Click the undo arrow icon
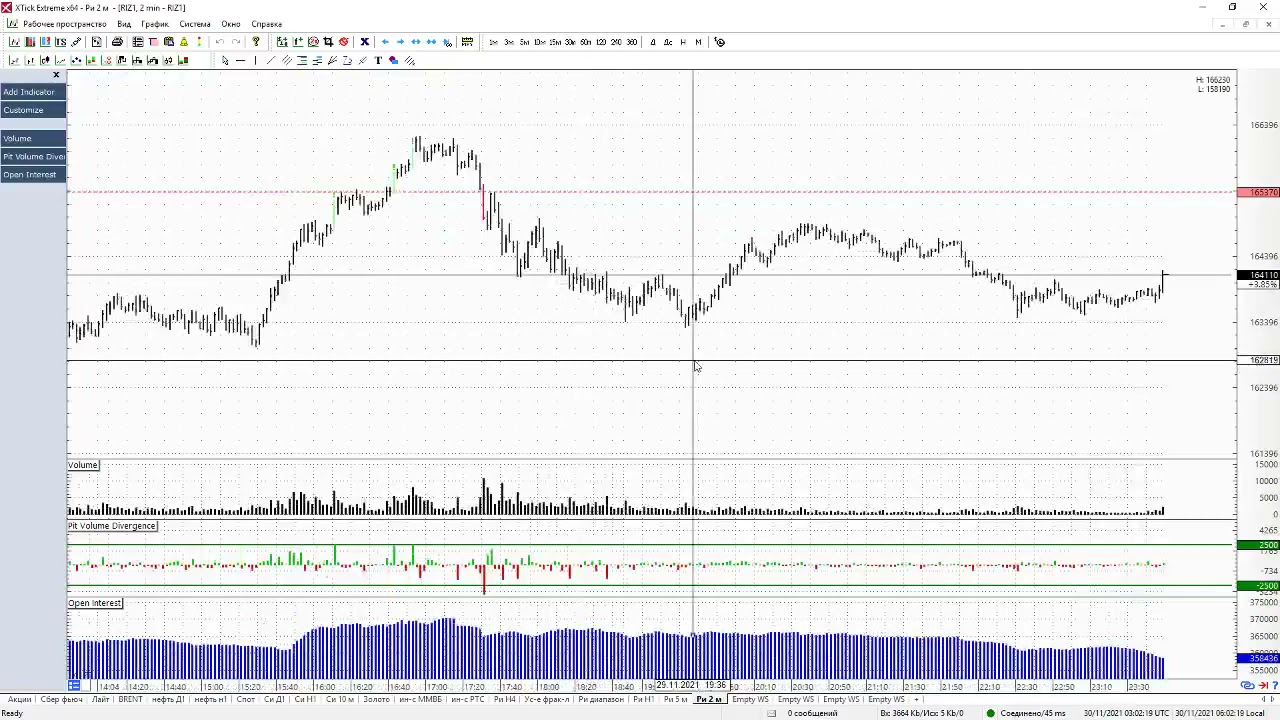The image size is (1280, 720). [220, 42]
